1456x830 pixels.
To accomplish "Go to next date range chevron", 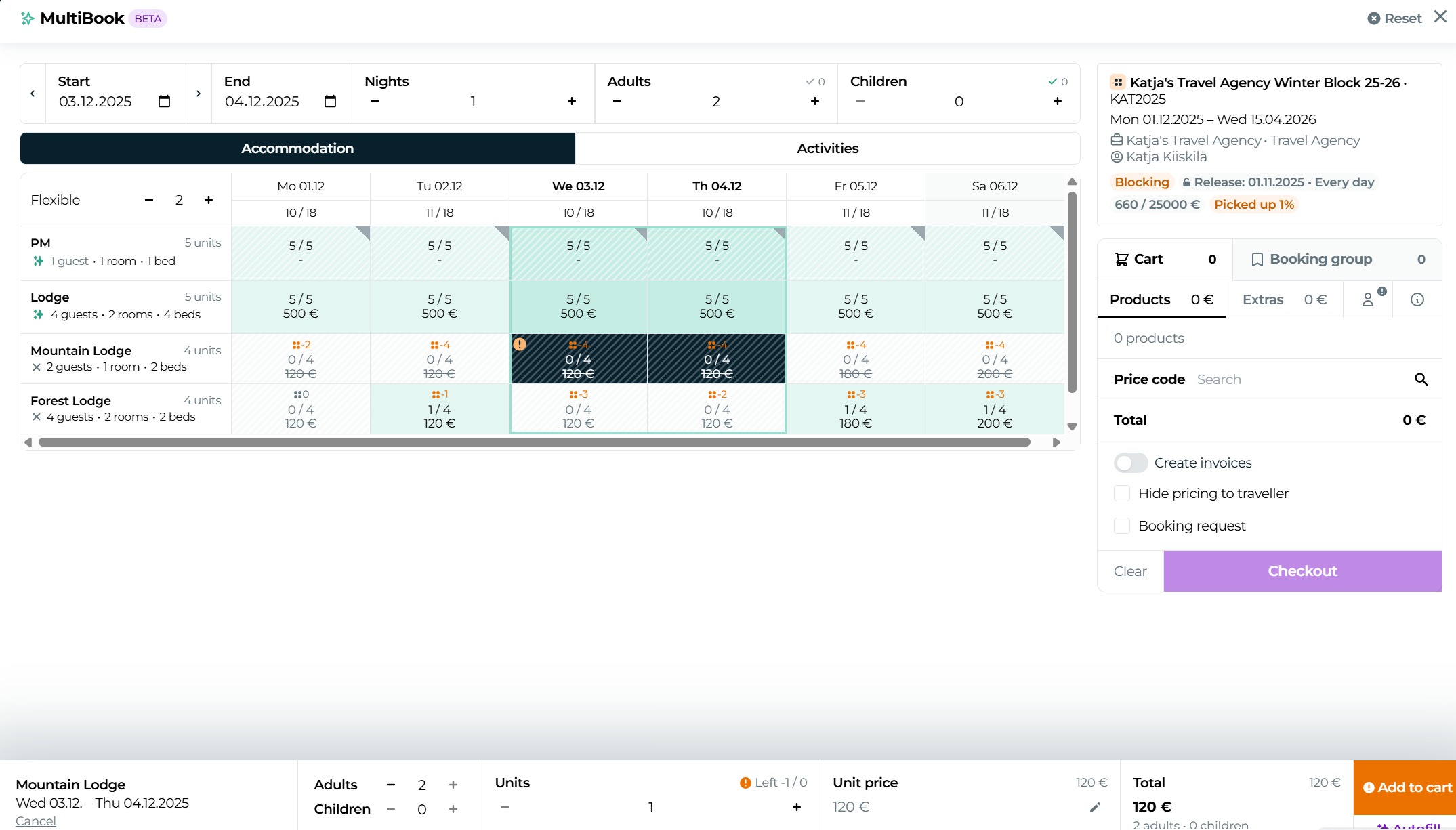I will (199, 94).
